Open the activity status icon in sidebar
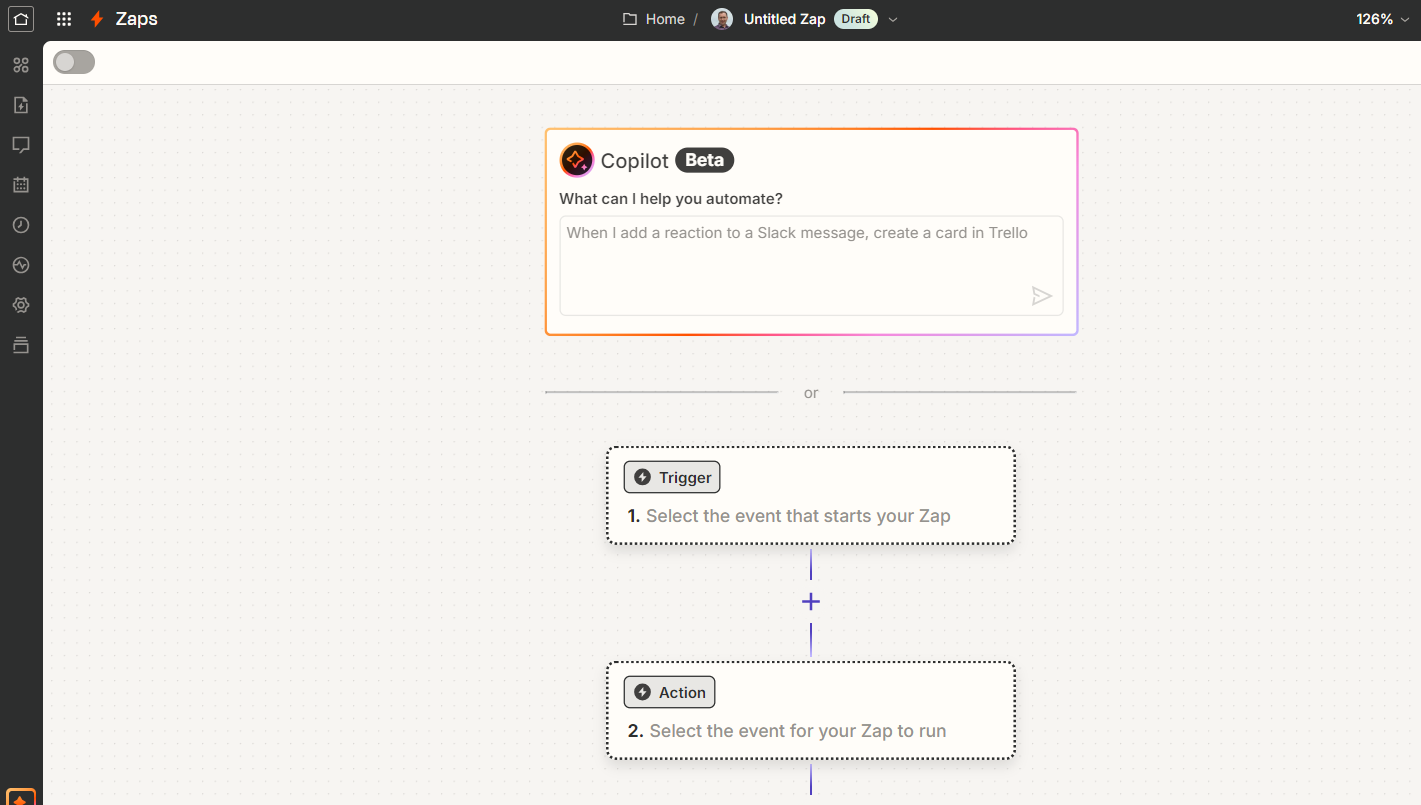The image size is (1421, 805). pyautogui.click(x=21, y=265)
